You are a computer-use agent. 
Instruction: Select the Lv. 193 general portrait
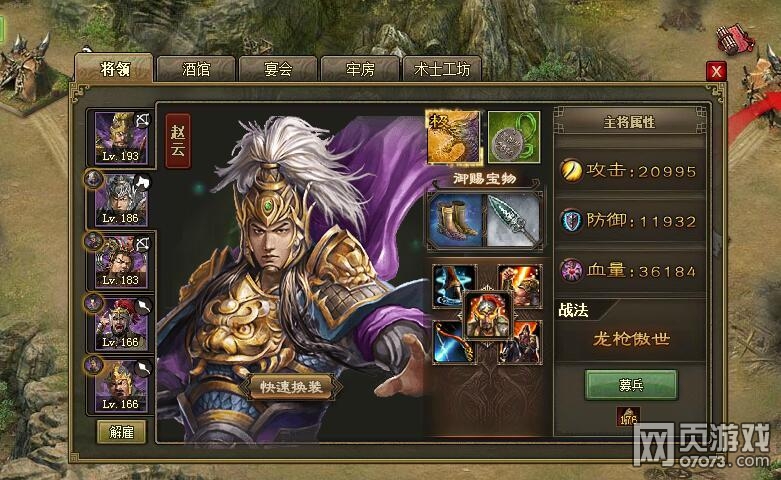coord(121,138)
